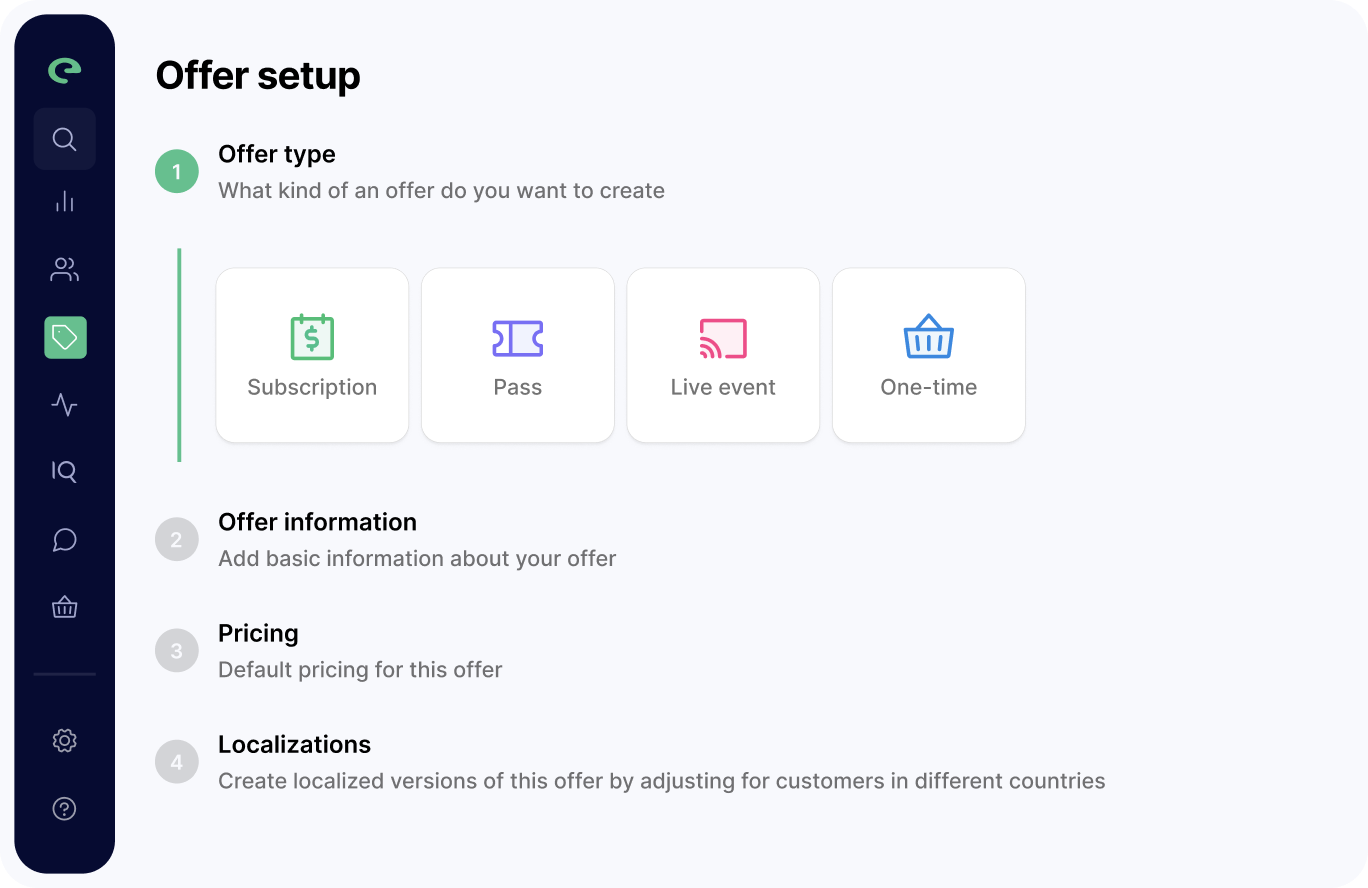This screenshot has width=1368, height=888.
Task: Expand the Offer information step
Action: (x=317, y=523)
